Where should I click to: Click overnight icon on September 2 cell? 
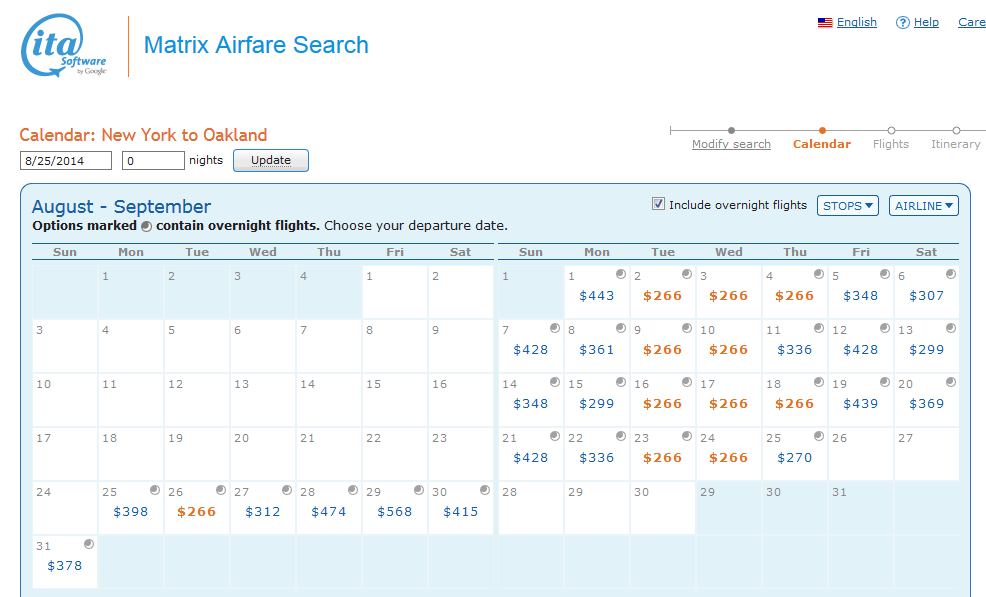pos(687,274)
